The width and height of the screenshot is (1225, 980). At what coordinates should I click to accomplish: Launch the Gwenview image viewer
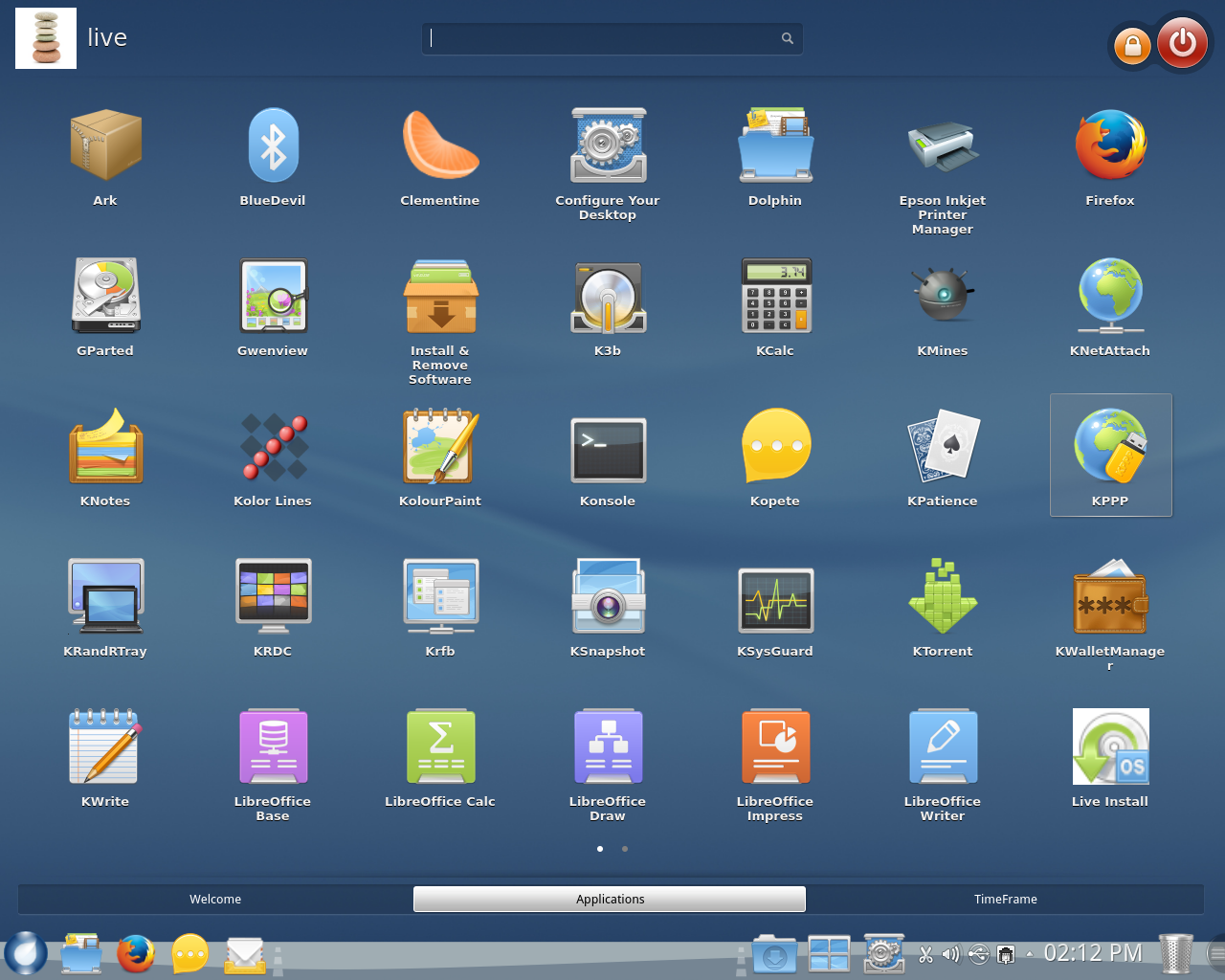(273, 307)
